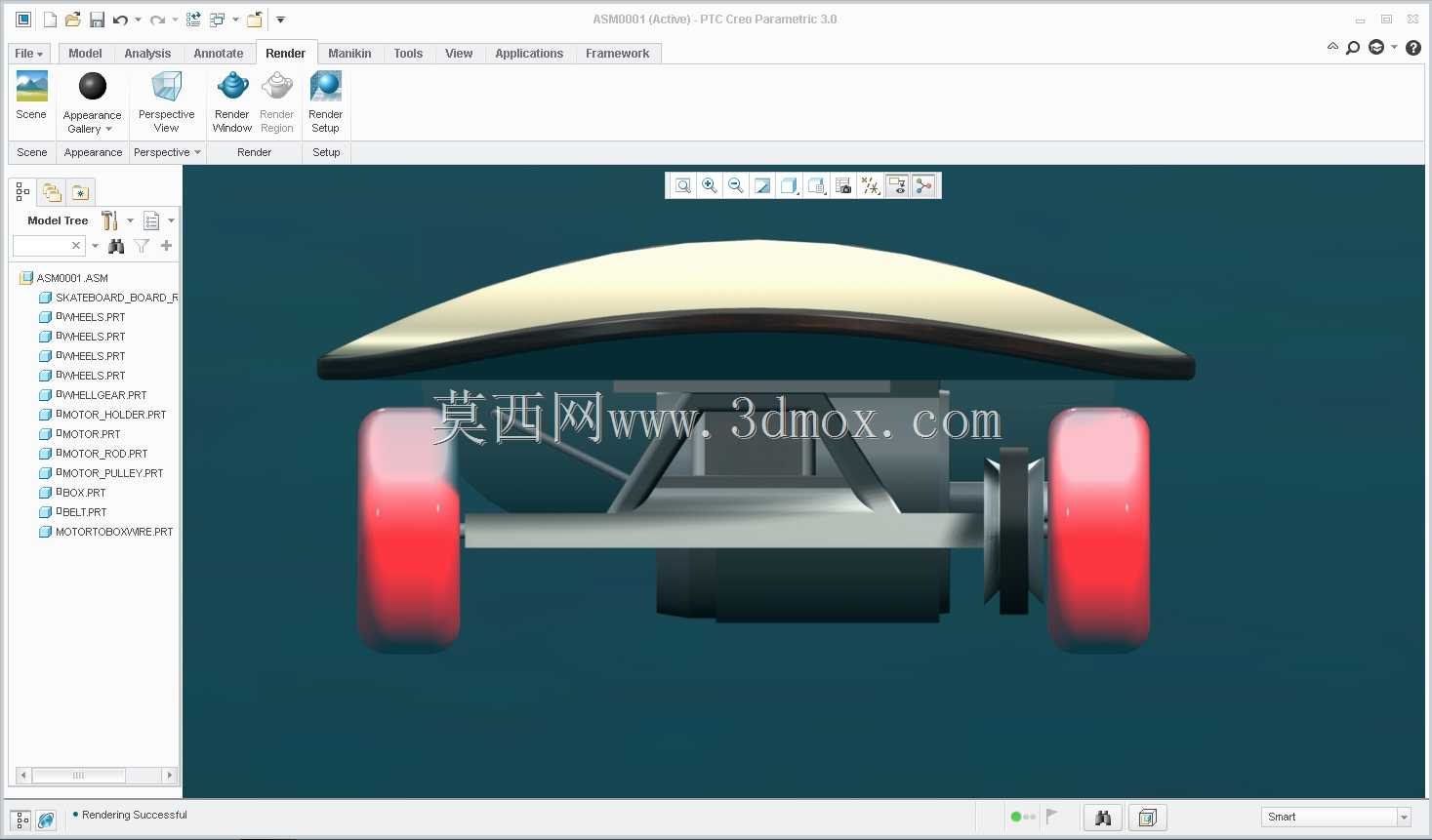Click the Regenerate icon in quick access toolbar

[193, 20]
